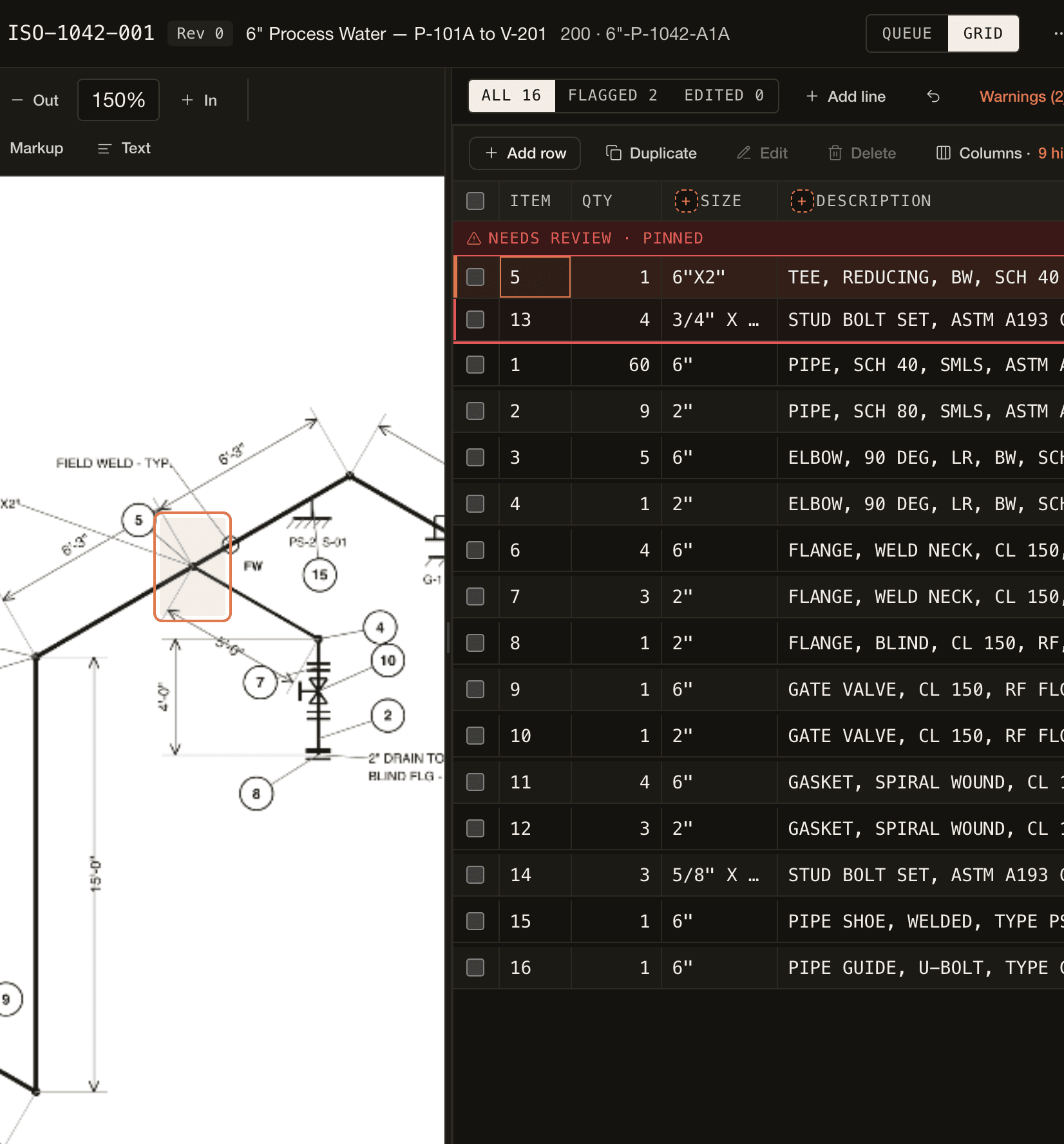Image resolution: width=1064 pixels, height=1144 pixels.
Task: Open the Warnings link
Action: coord(1021,97)
